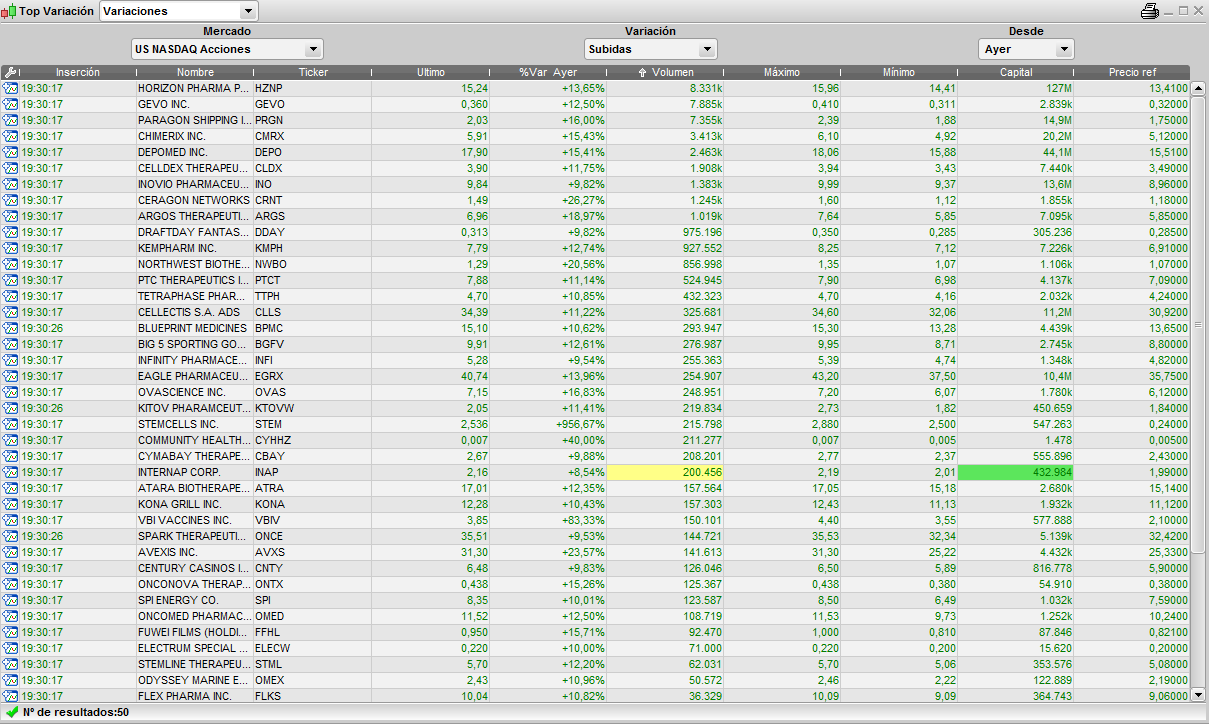Open the printer icon
The width and height of the screenshot is (1209, 724).
[x=1150, y=11]
